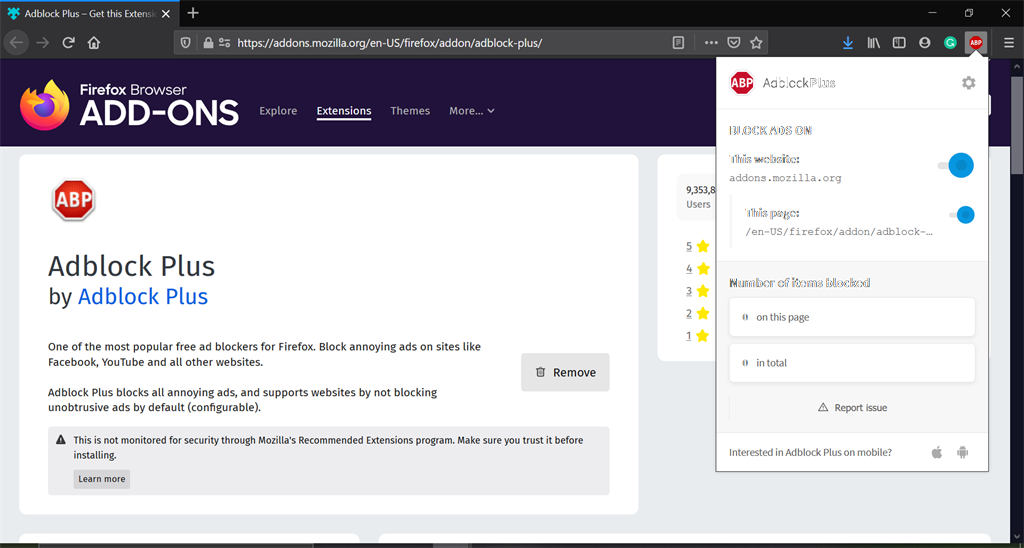The image size is (1024, 548).
Task: Open the Downloads arrow icon
Action: [848, 43]
